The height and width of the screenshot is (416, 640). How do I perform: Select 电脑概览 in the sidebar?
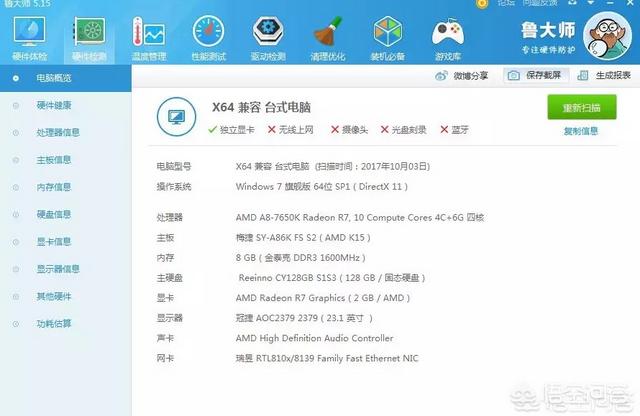coord(66,78)
